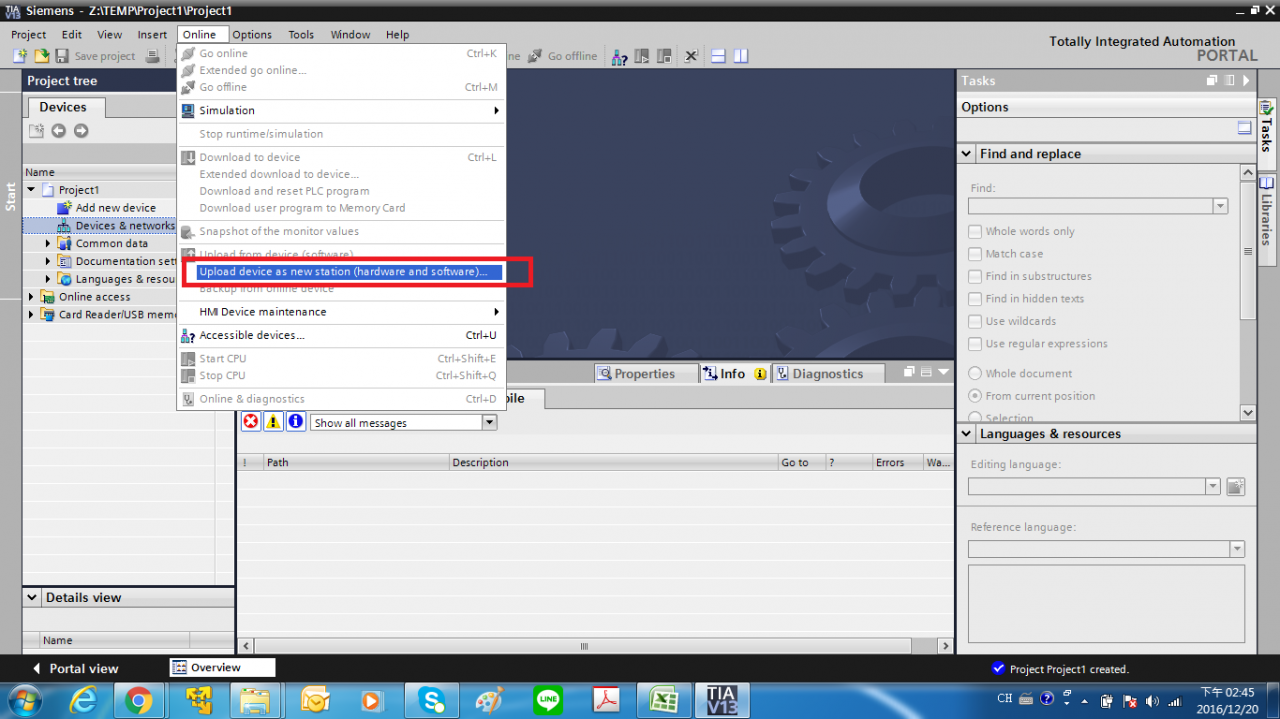Switch to Portal view
1280x719 pixels.
75,668
